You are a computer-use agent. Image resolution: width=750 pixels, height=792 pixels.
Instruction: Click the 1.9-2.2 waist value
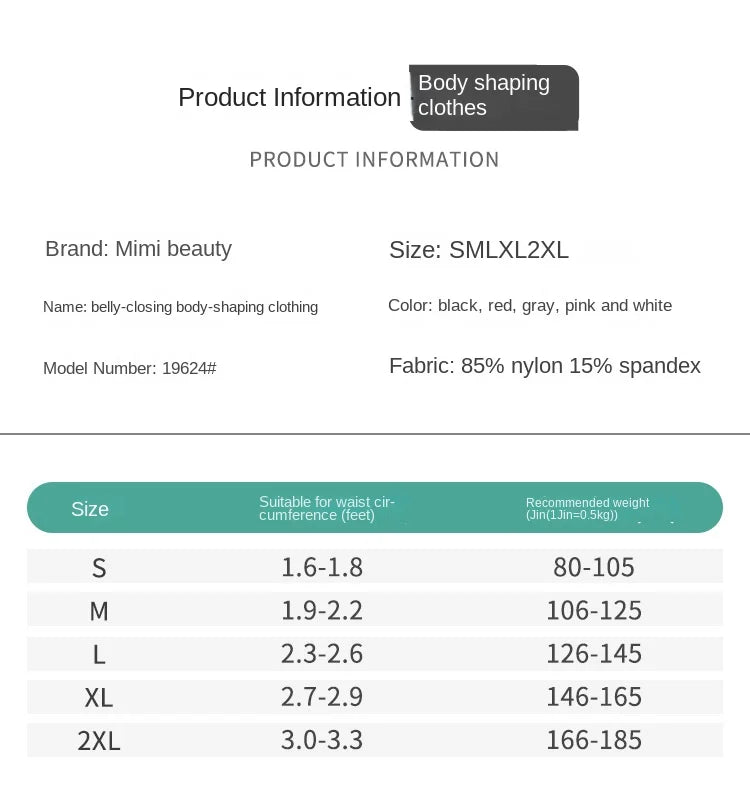tap(322, 611)
